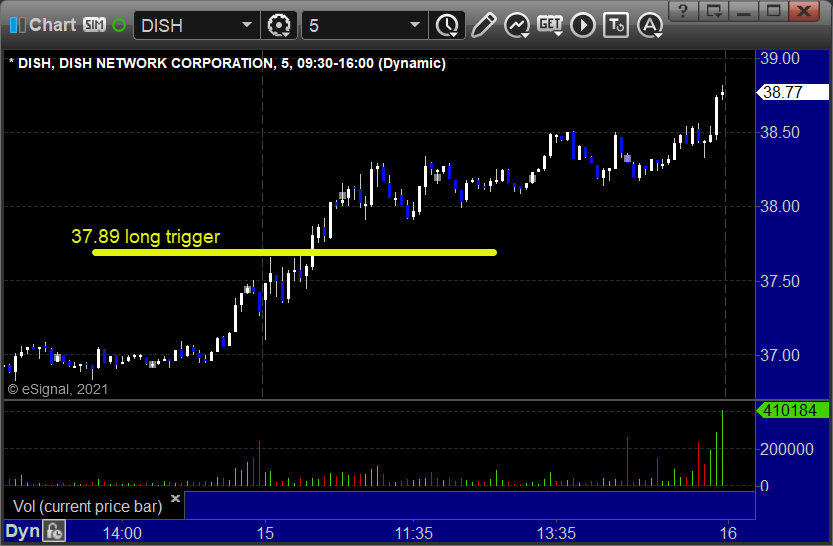Click the formula fc icon beside Dyn
Viewport: 833px width, 546px height.
(54, 531)
